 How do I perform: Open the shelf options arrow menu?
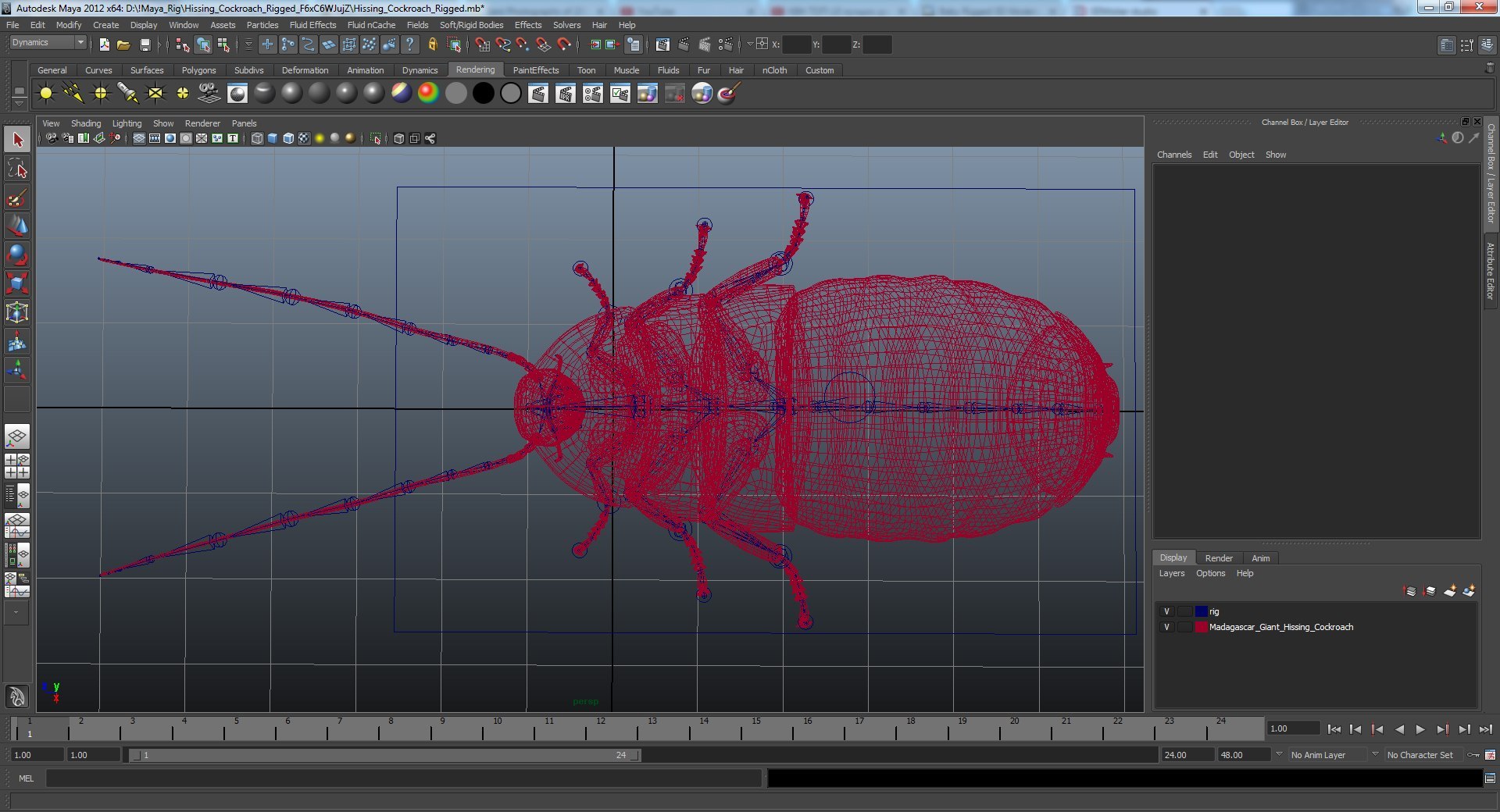click(x=19, y=104)
